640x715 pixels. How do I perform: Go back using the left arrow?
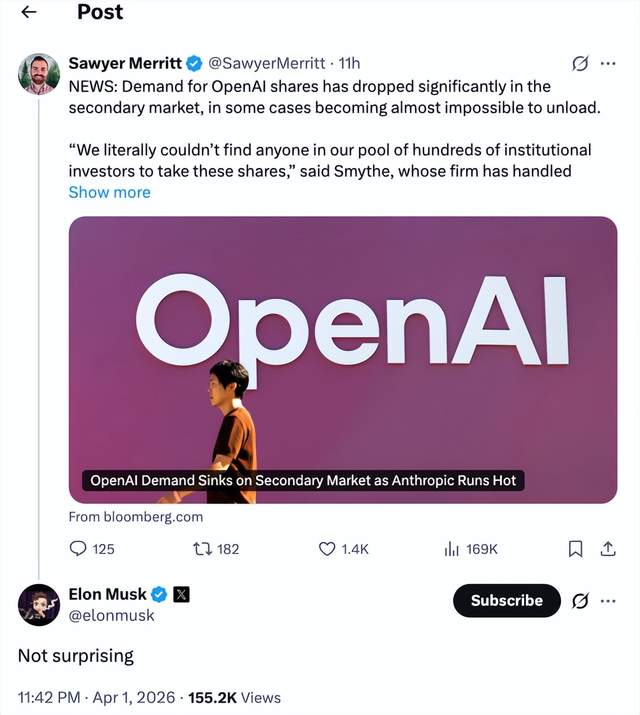[x=29, y=12]
